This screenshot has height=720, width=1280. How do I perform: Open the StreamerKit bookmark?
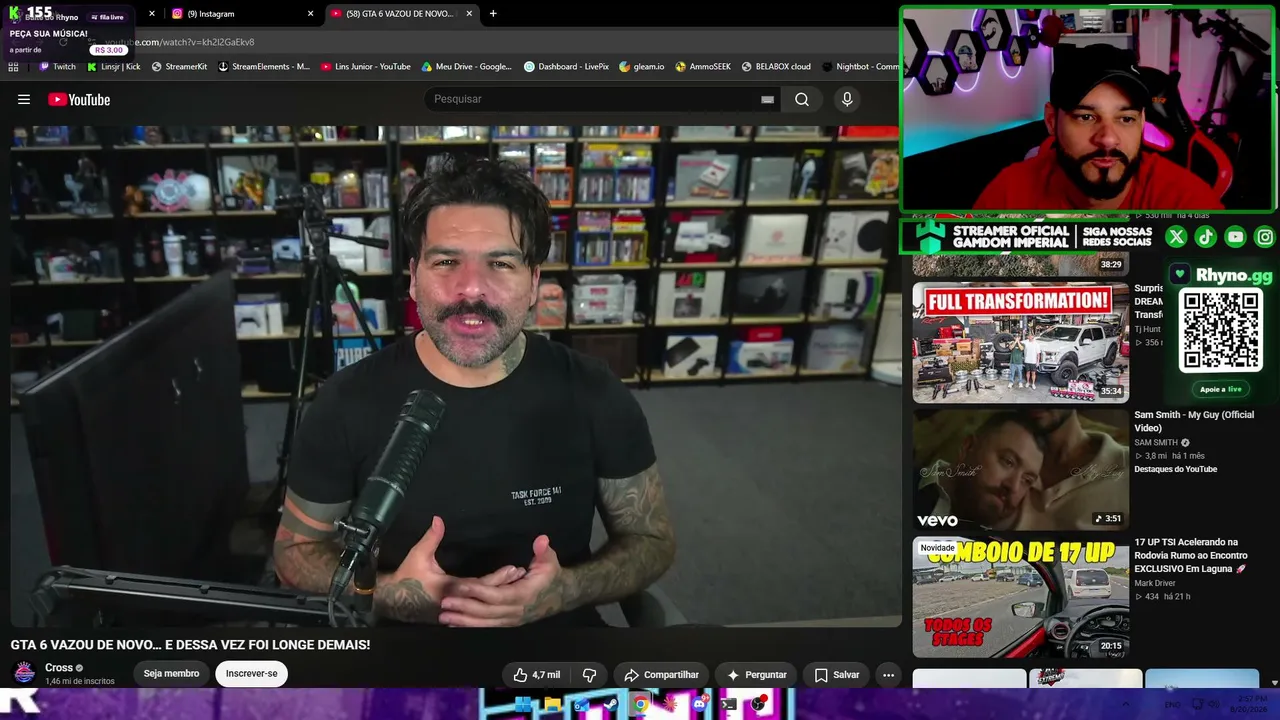coord(179,67)
